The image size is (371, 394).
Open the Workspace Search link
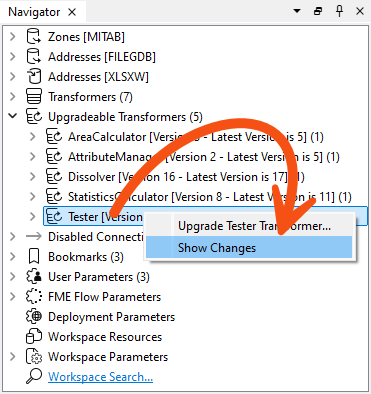pos(100,377)
